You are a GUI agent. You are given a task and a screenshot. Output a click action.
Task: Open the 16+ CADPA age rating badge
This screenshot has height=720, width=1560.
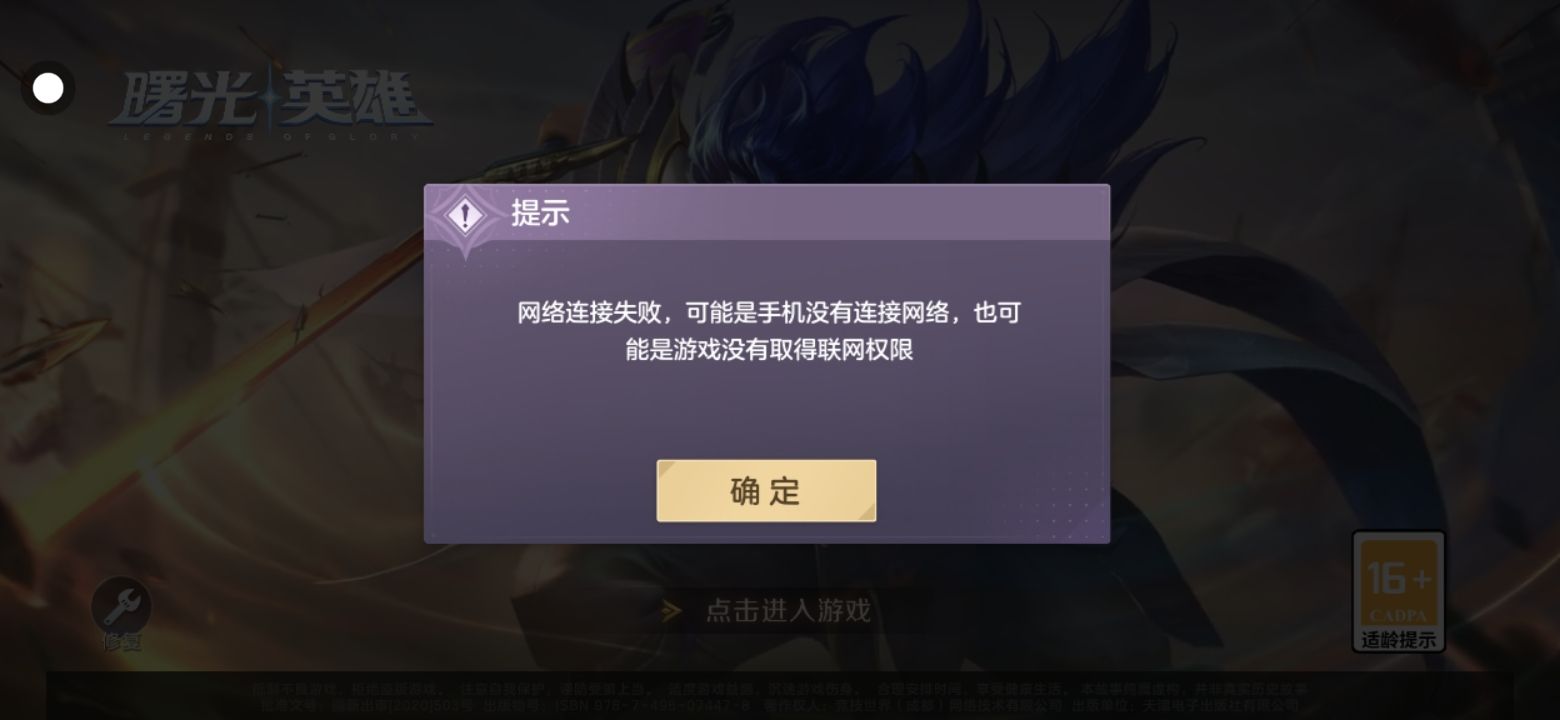1398,591
